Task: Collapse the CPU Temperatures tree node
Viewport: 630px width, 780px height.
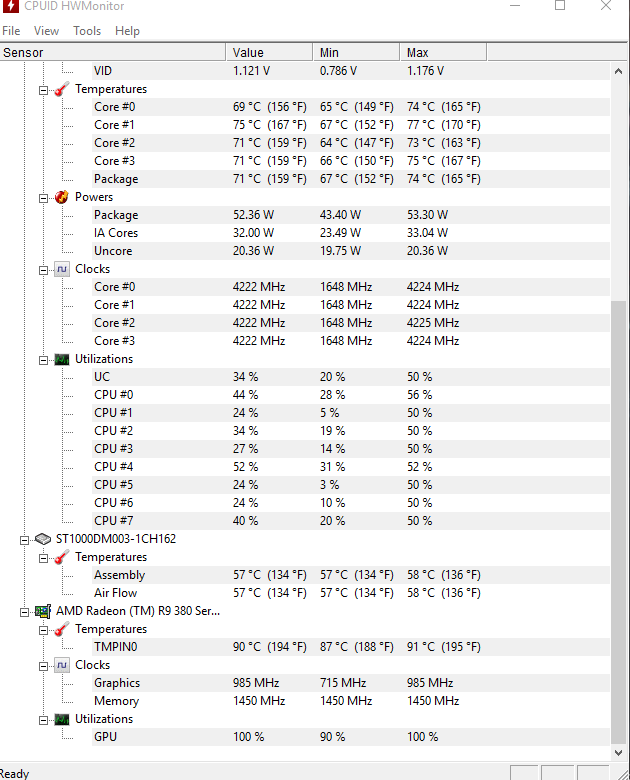Action: 43,91
